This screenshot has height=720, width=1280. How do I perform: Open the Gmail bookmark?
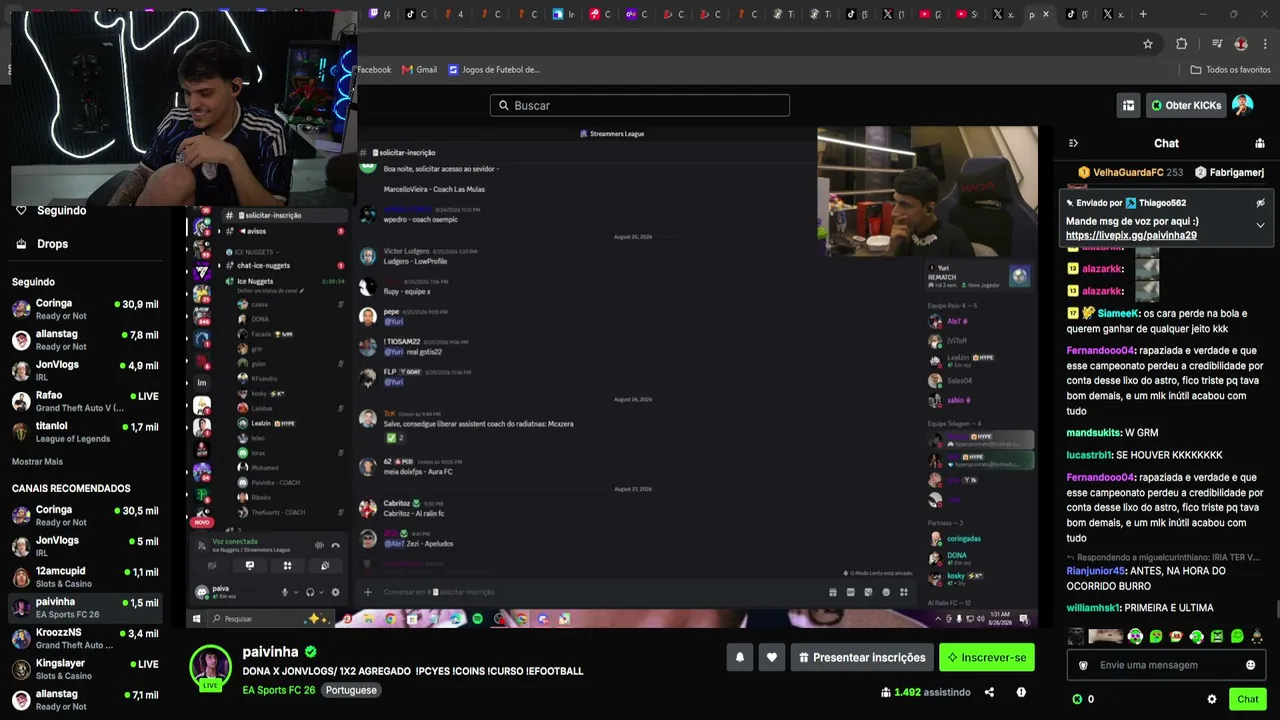(419, 70)
